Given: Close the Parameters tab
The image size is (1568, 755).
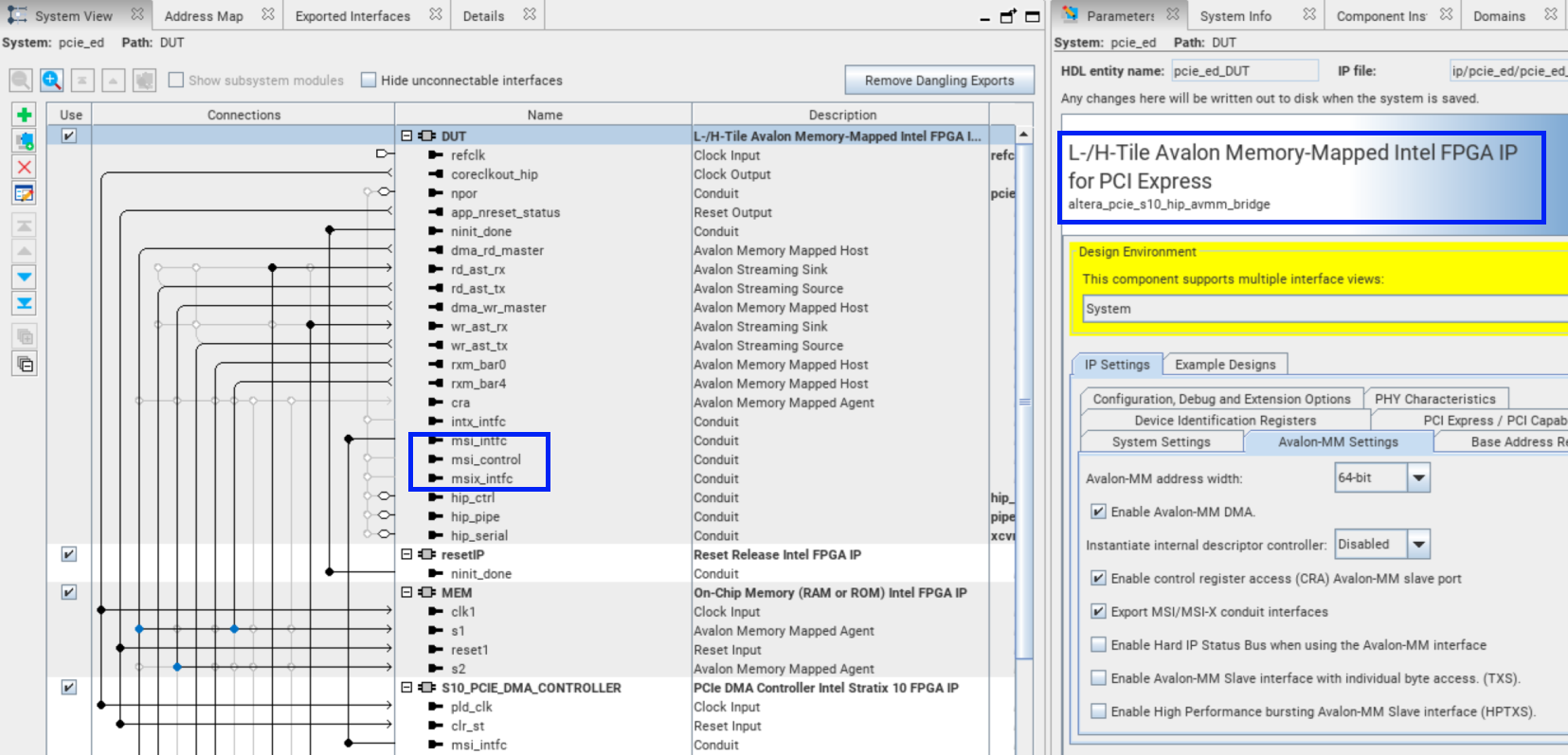Looking at the screenshot, I should [1173, 15].
